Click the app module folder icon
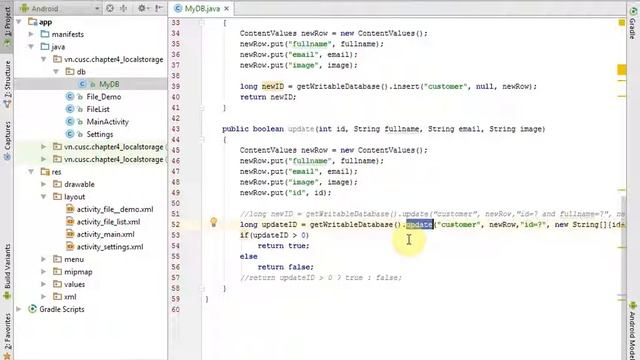The height and width of the screenshot is (360, 640). [x=32, y=22]
